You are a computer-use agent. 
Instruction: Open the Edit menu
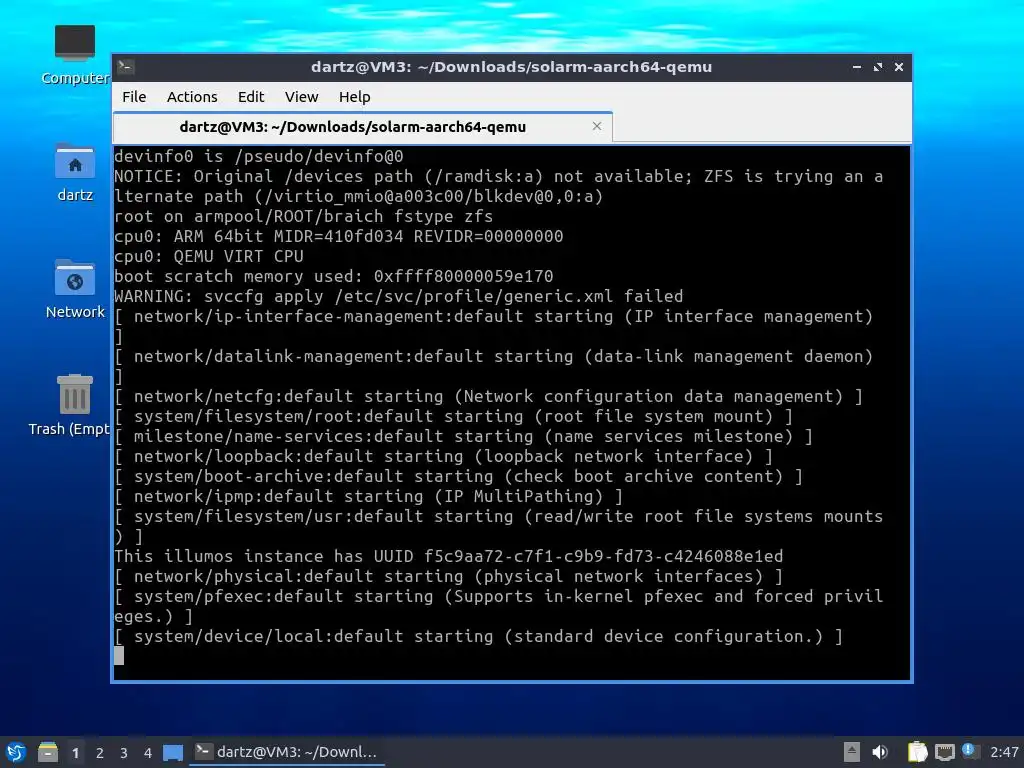[251, 97]
